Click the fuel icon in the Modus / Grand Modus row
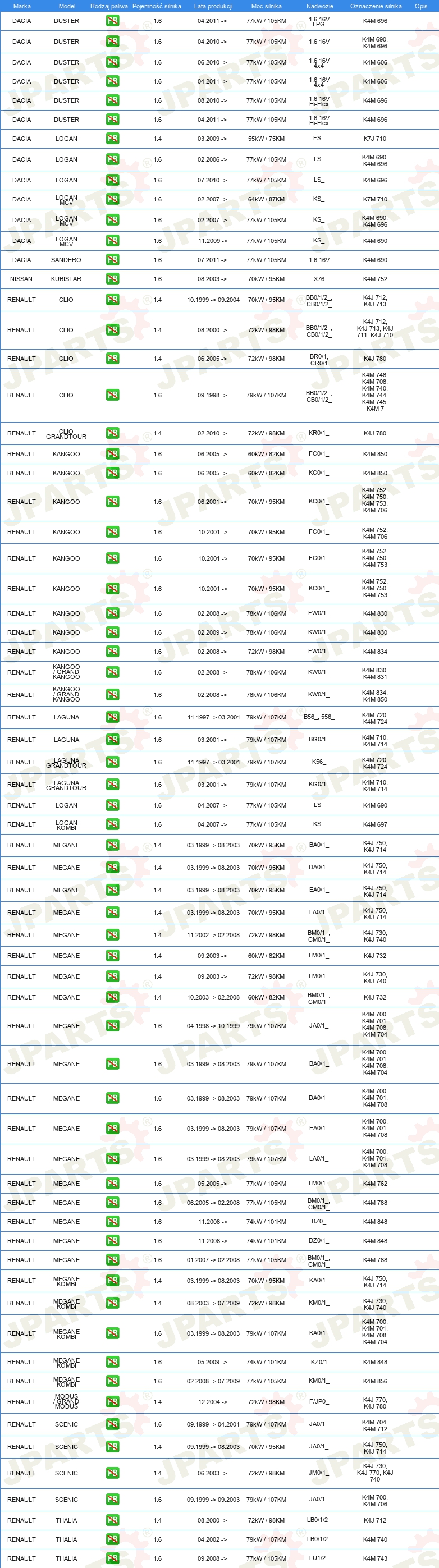The width and height of the screenshot is (439, 1568). tap(113, 1402)
